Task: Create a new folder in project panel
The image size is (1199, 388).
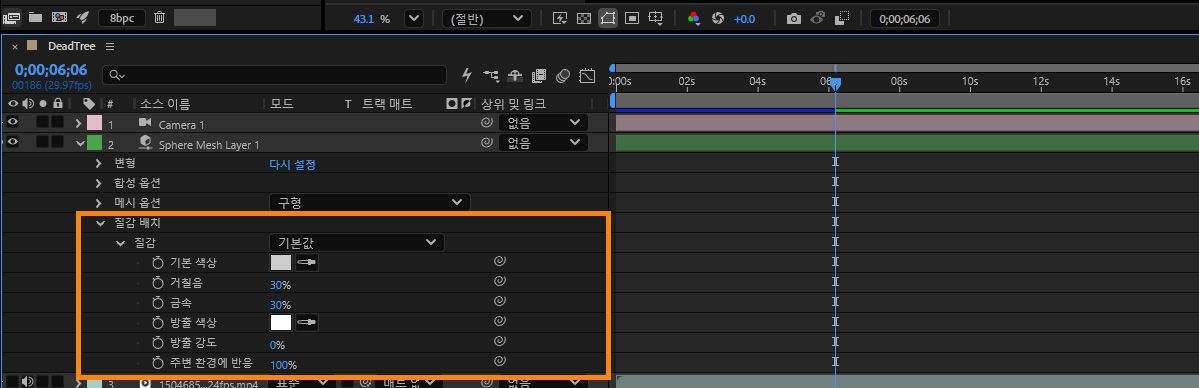Action: click(35, 17)
